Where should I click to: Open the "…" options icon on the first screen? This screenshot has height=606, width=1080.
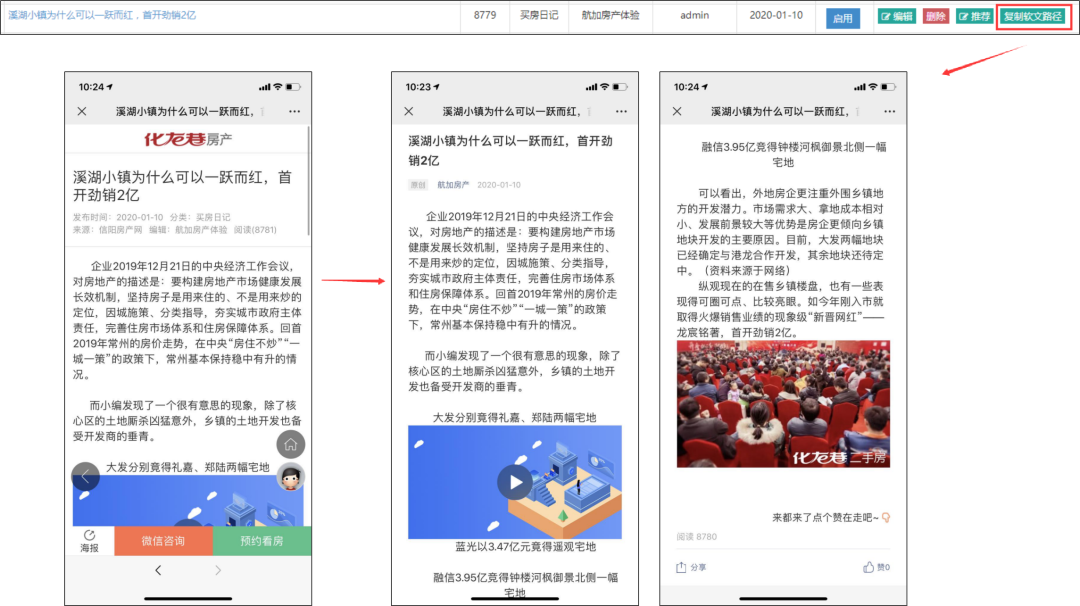click(x=295, y=111)
